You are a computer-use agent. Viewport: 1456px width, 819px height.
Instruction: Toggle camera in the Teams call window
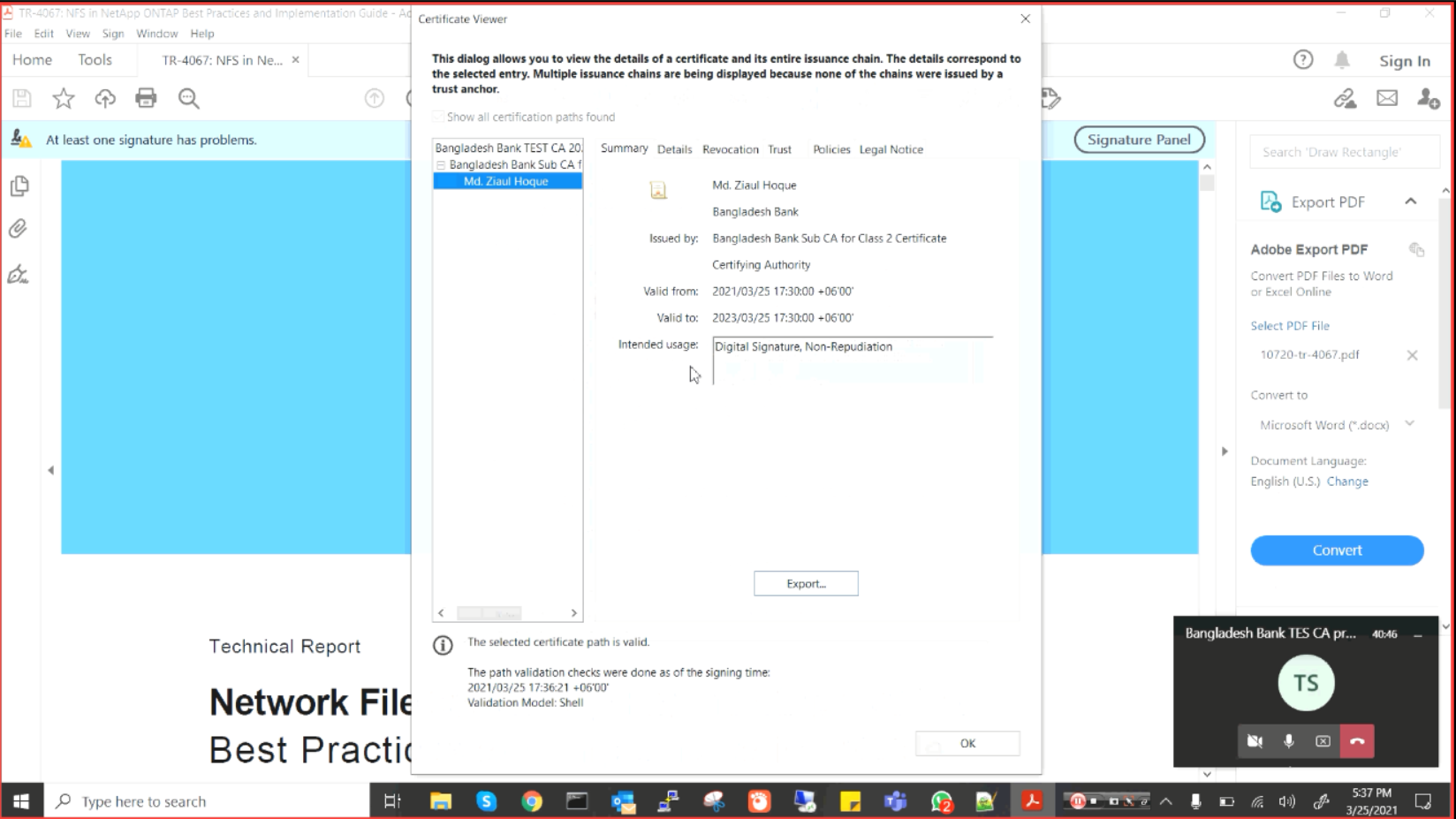[1255, 741]
